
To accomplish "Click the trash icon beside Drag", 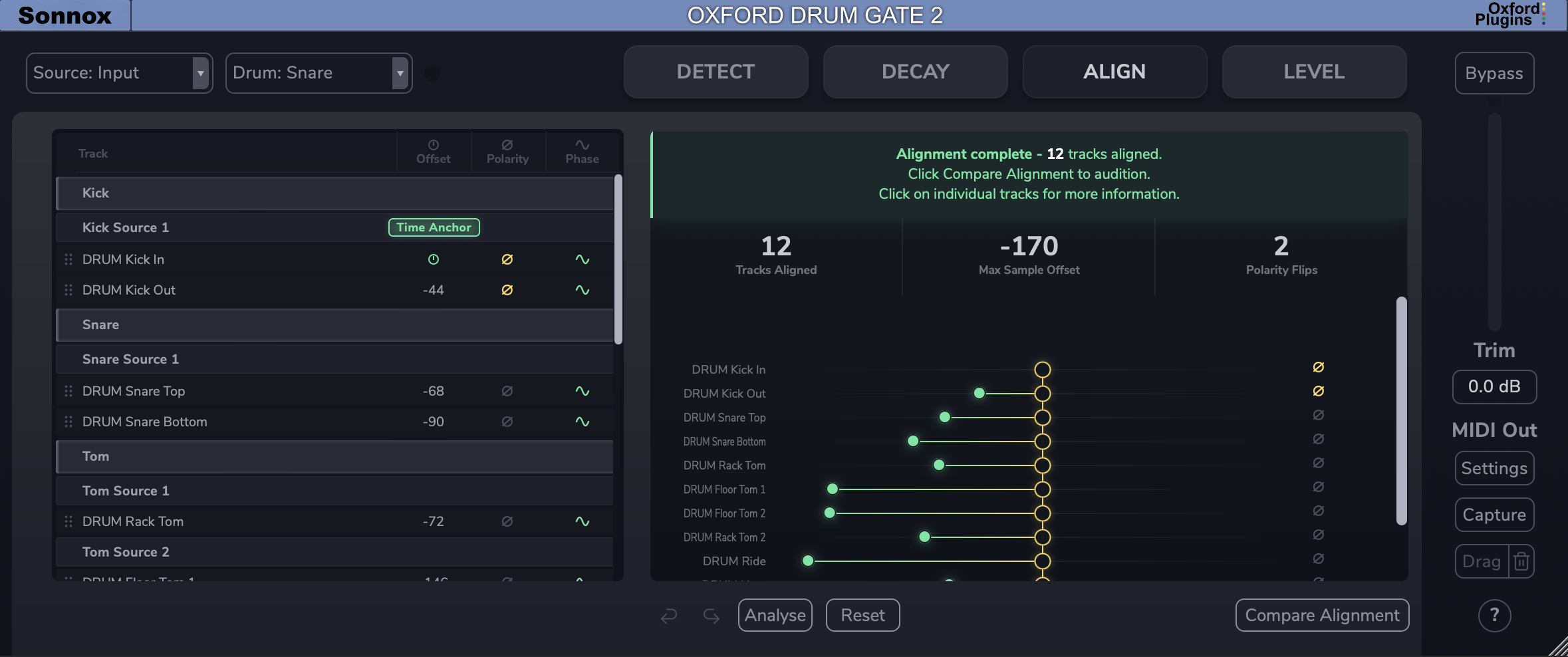I will pos(1521,562).
